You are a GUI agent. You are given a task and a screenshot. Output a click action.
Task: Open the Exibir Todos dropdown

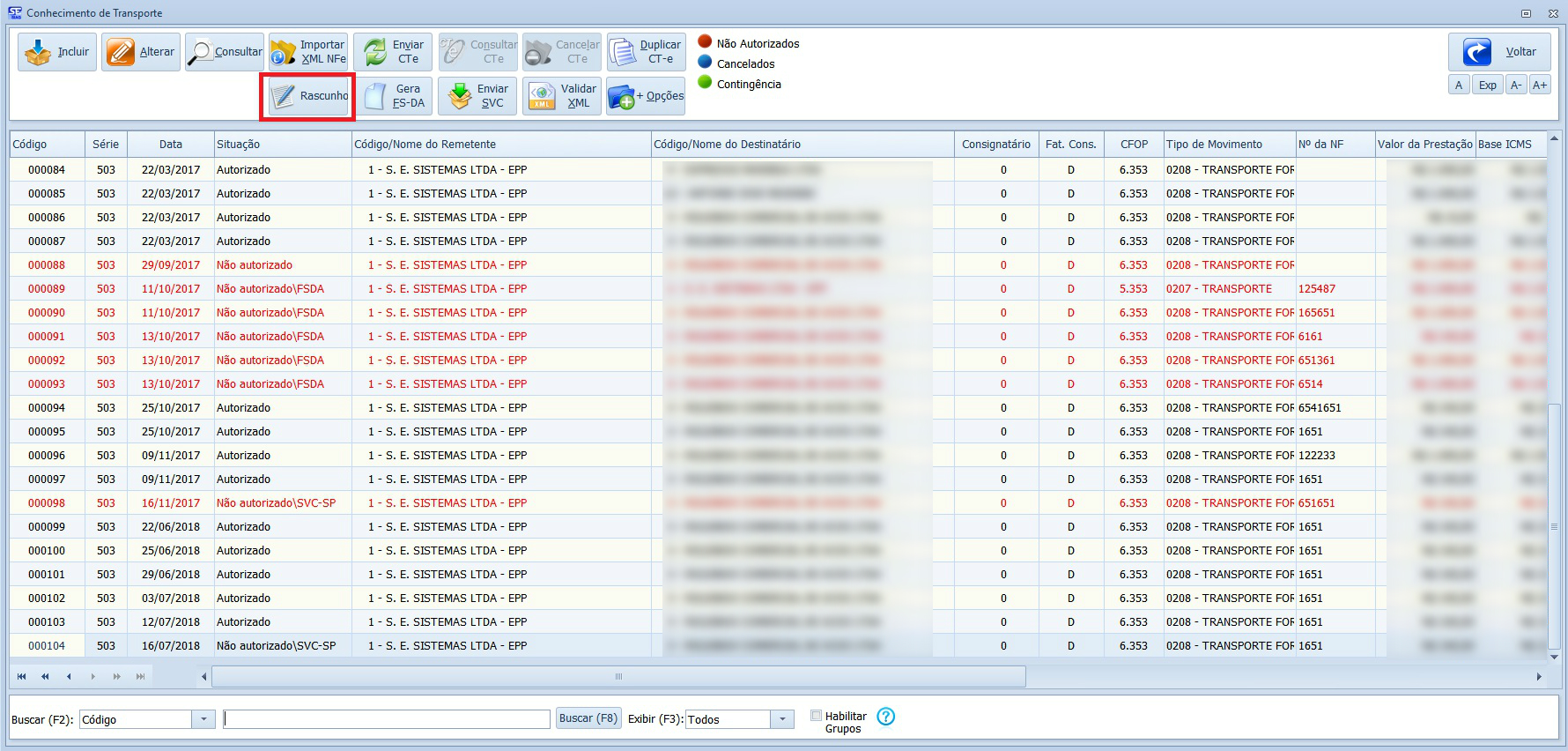coord(782,719)
